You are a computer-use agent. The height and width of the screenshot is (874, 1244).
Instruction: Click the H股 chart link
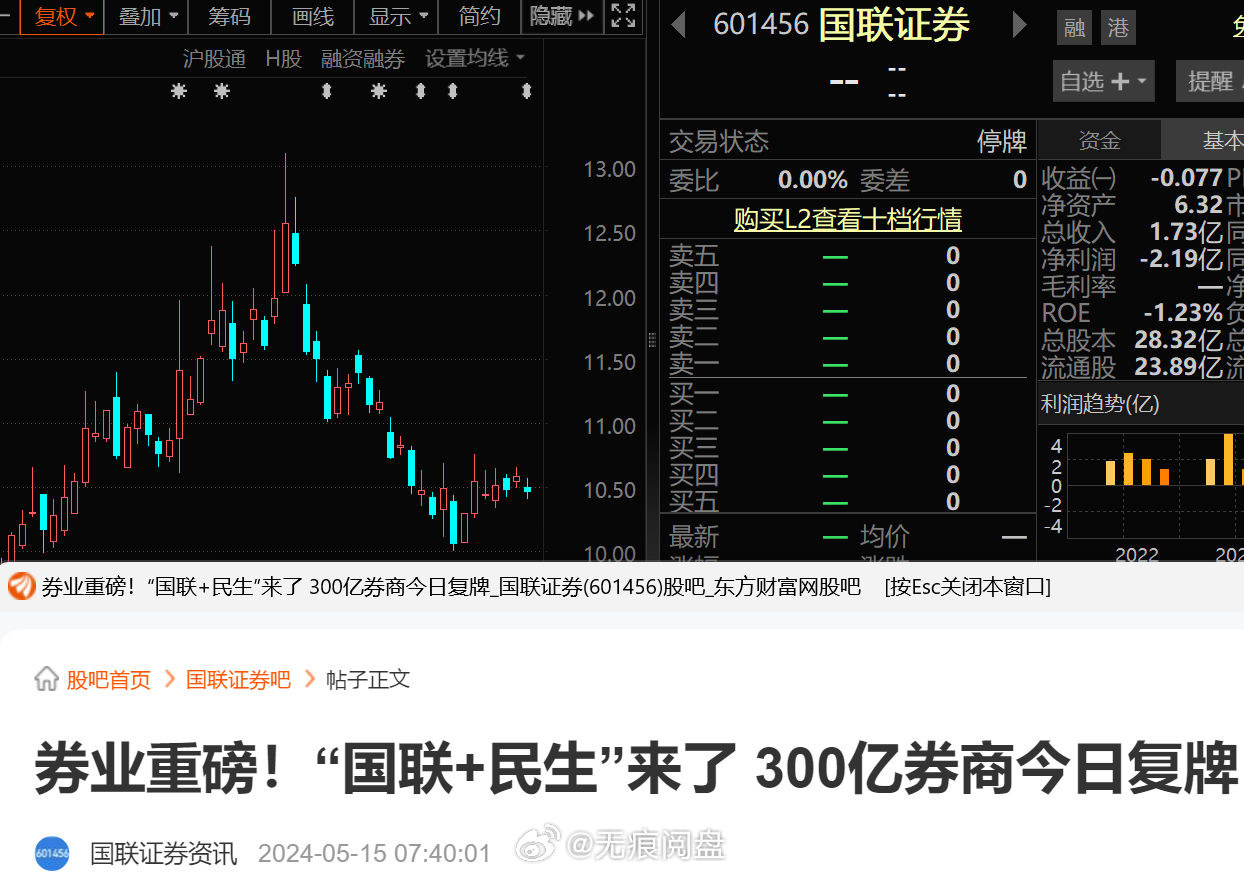pos(284,59)
